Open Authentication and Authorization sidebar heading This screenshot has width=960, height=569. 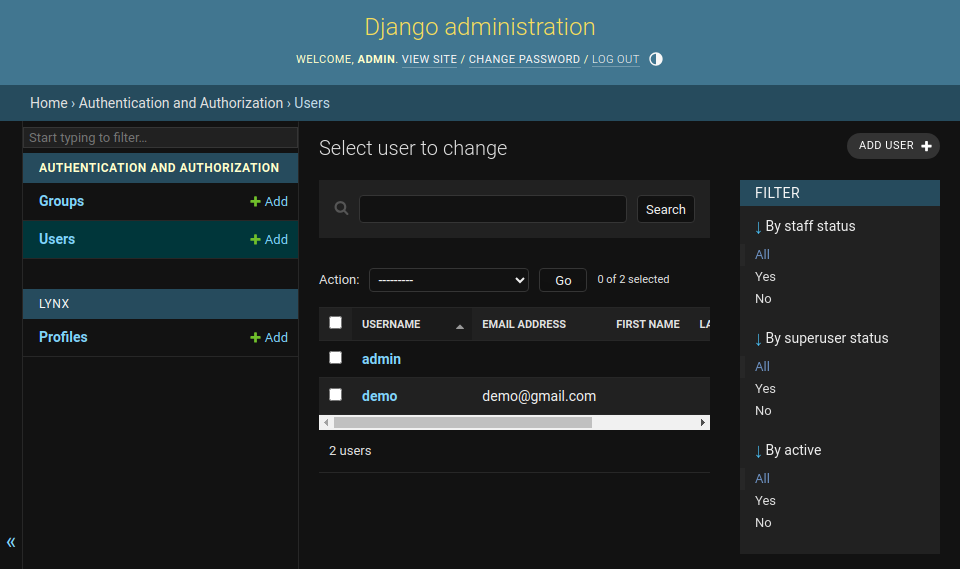tap(159, 168)
